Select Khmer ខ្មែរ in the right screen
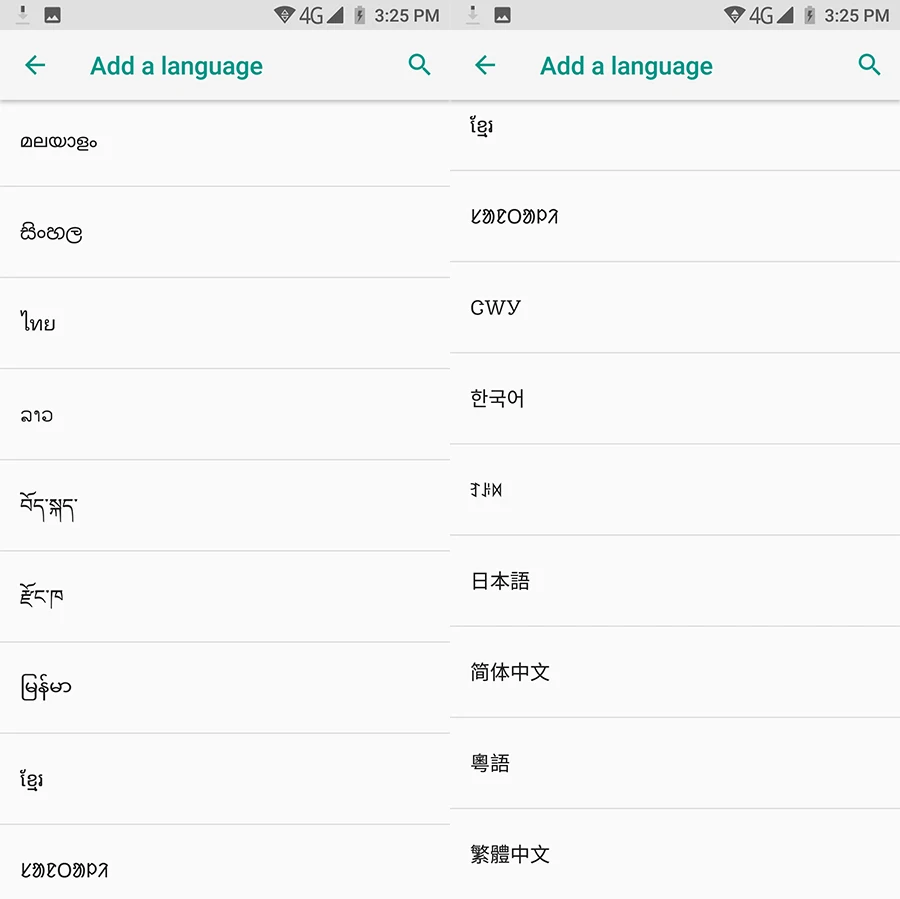900x899 pixels. (675, 135)
